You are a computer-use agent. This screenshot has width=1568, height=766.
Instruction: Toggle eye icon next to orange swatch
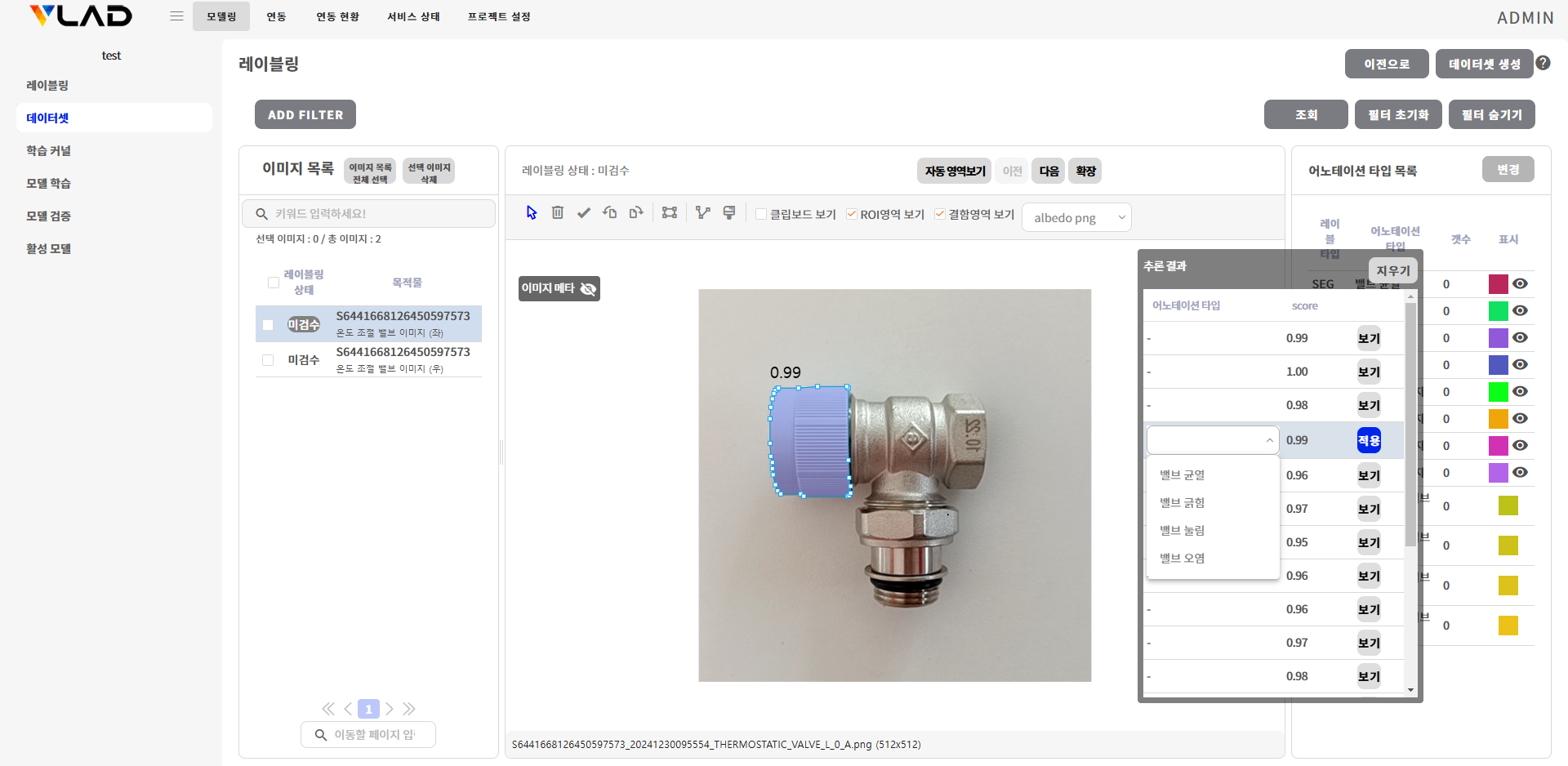tap(1520, 418)
